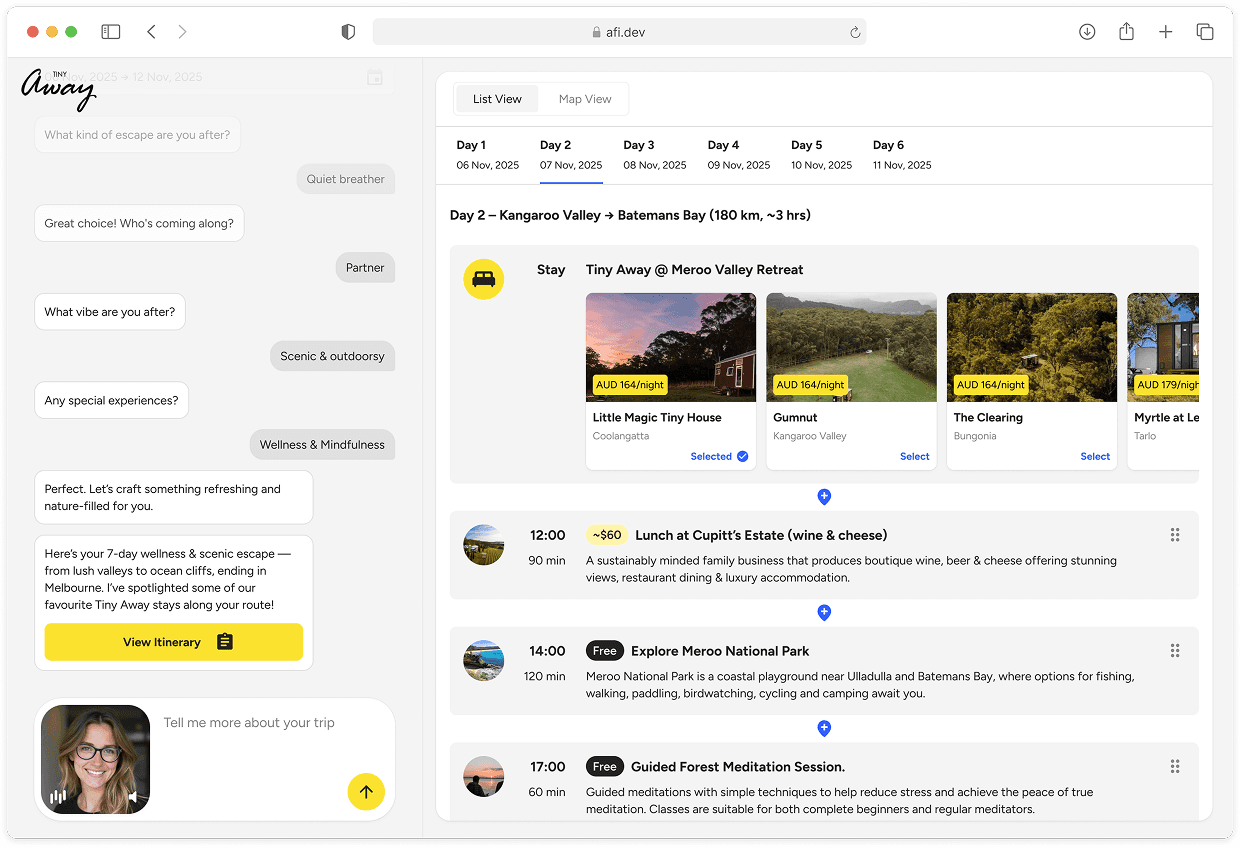Add a new tab with plus icon
Viewport: 1240px width, 848px height.
click(1165, 32)
